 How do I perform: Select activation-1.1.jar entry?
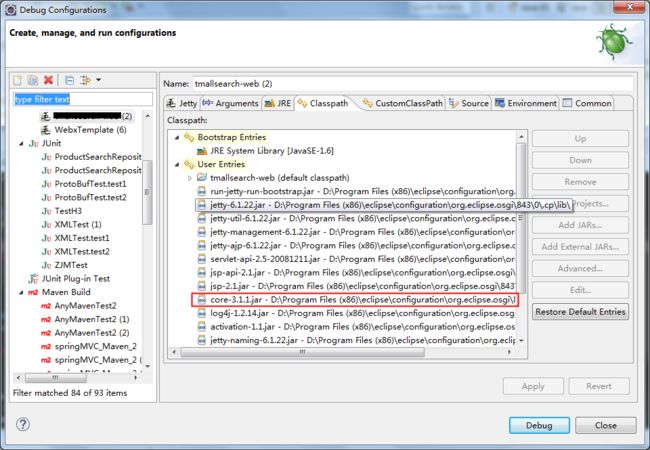tap(356, 327)
